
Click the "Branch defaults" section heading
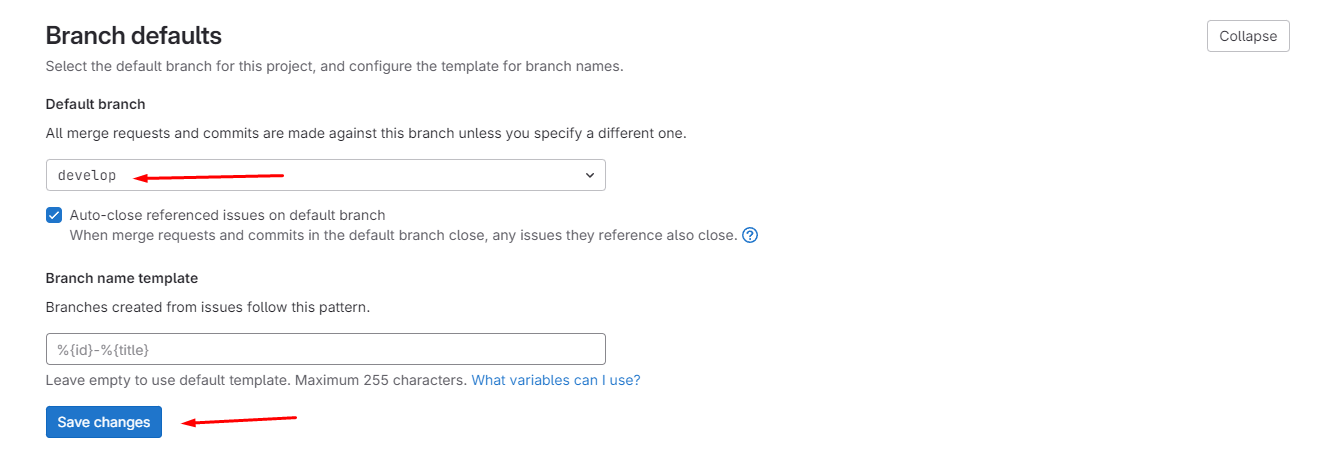point(134,36)
